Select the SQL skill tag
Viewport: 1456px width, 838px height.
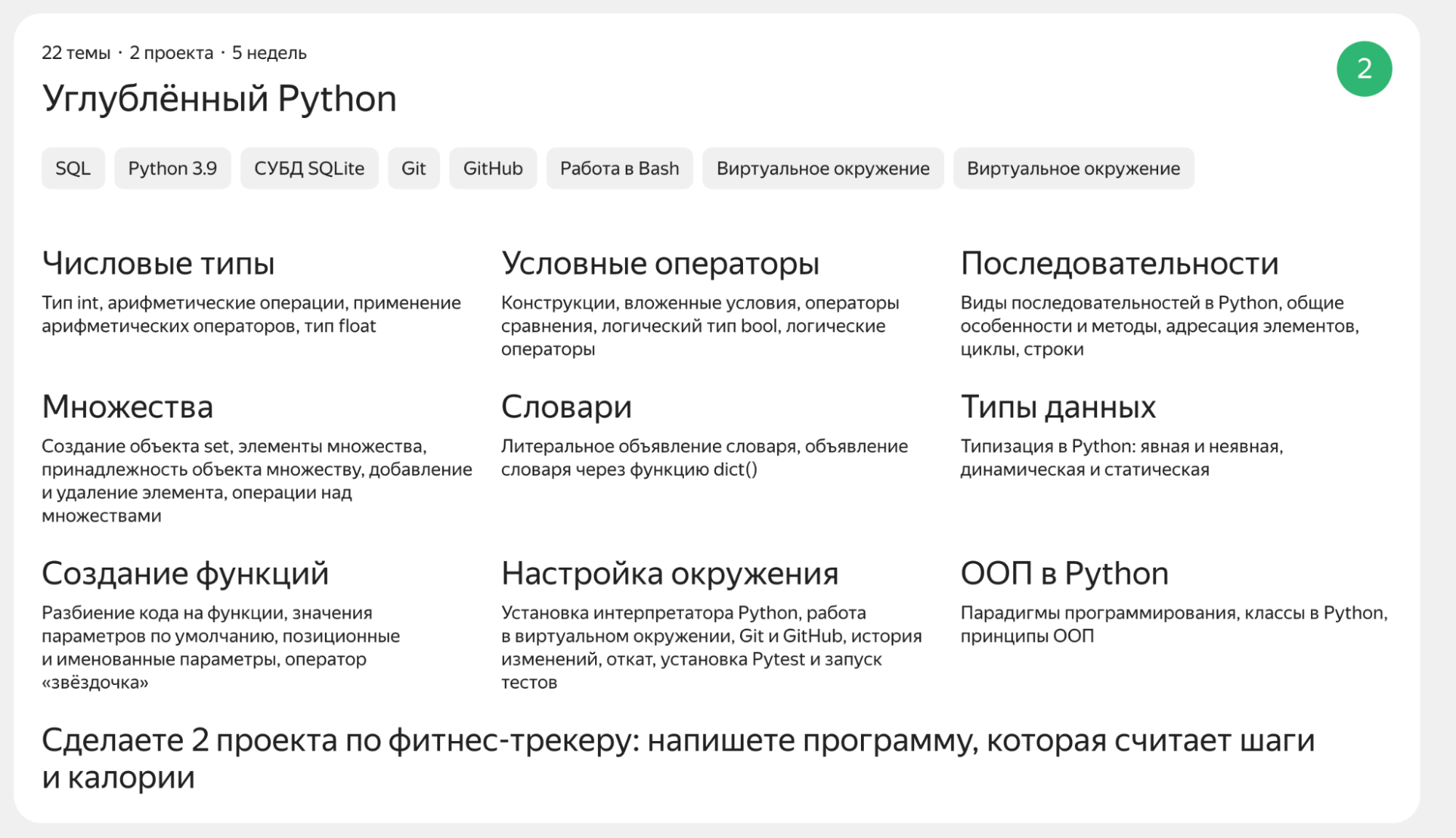[73, 168]
